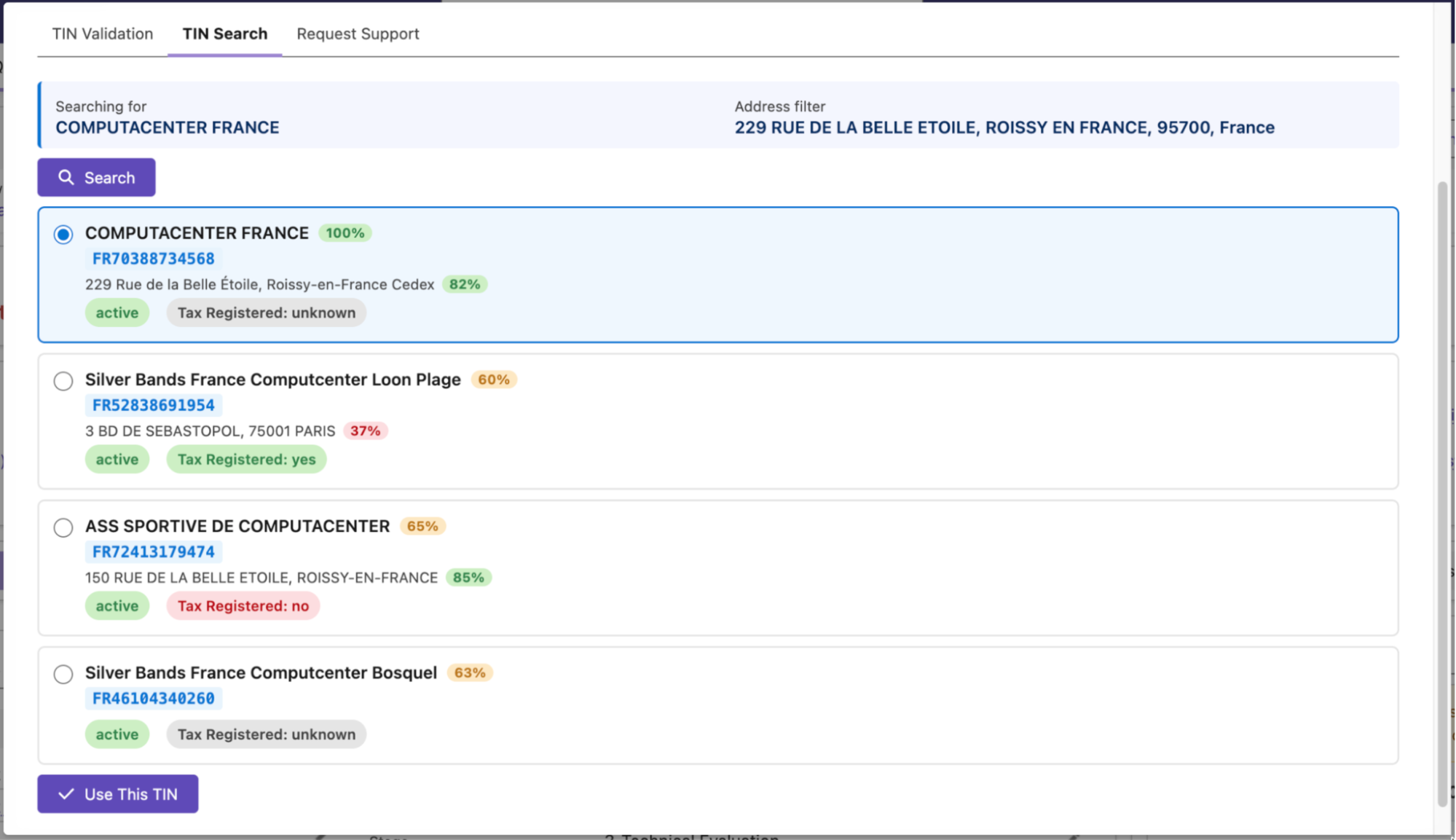Click the Silver Bands France Computcenter Bosquel title
1456x840 pixels.
261,672
